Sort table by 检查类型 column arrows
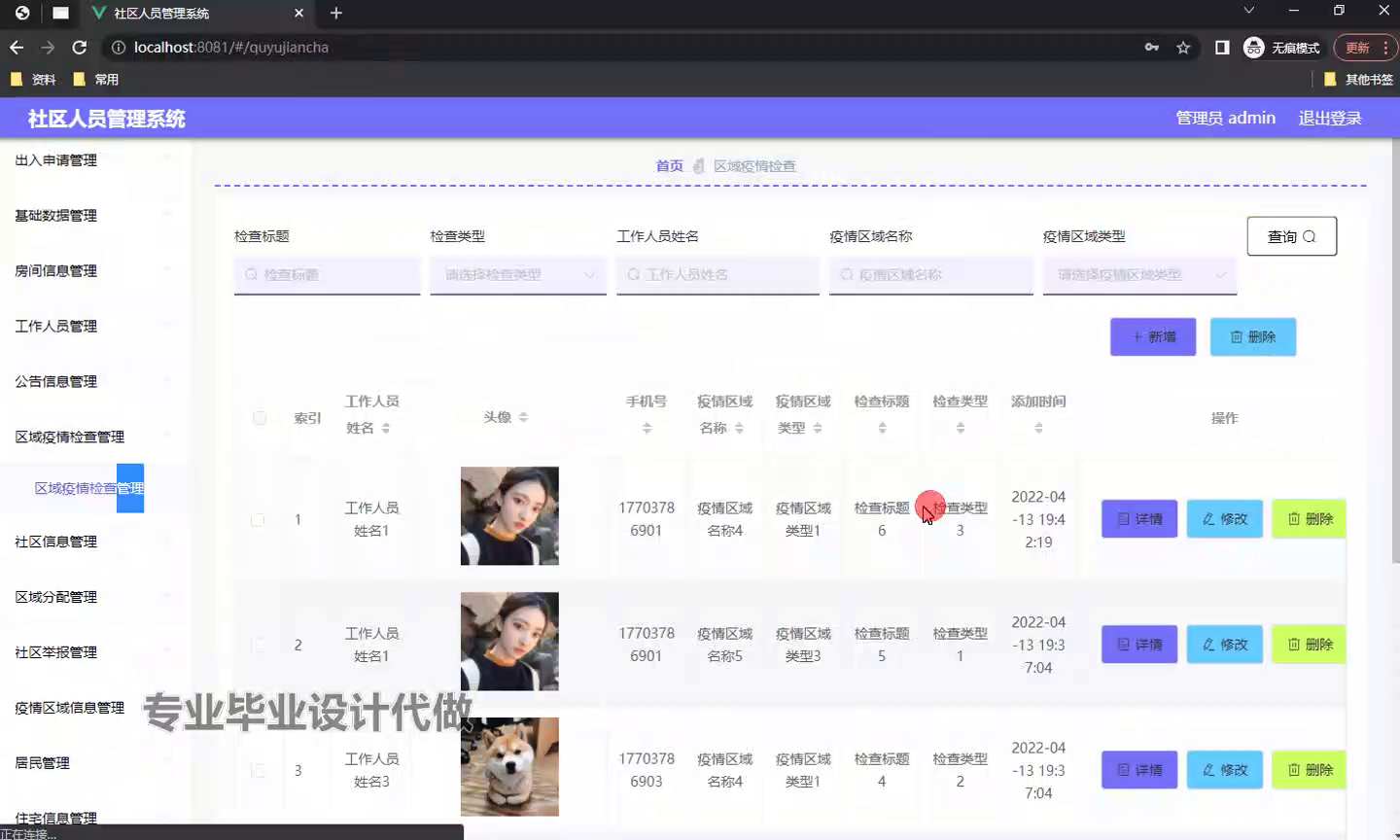This screenshot has width=1400, height=840. 961,428
